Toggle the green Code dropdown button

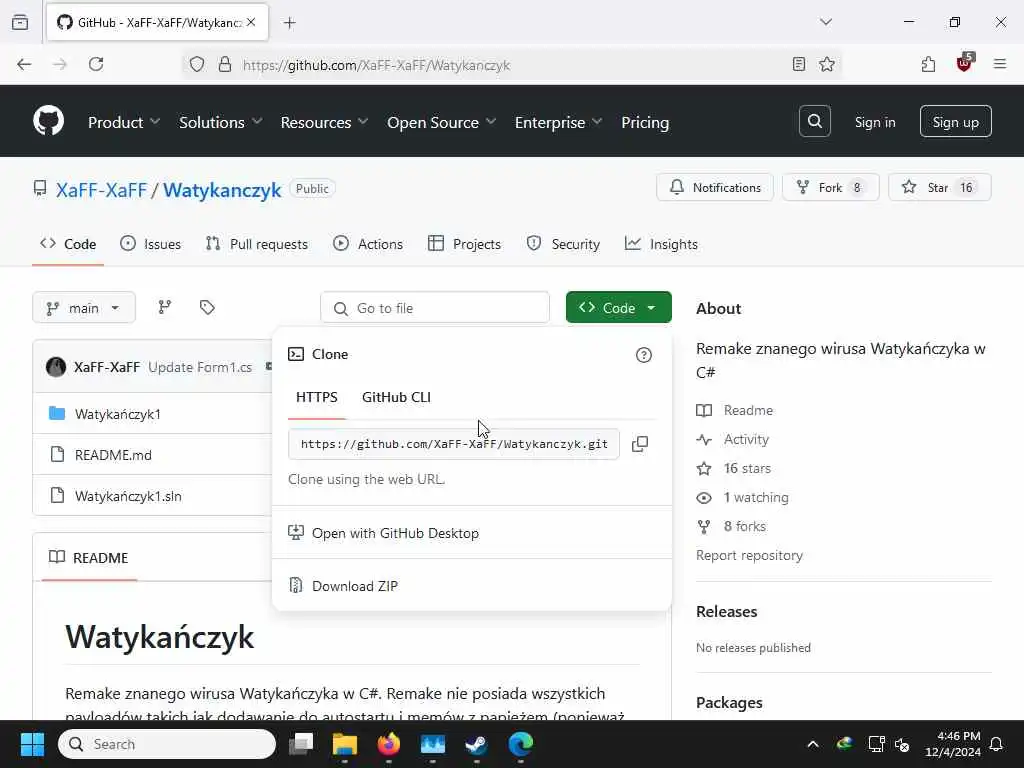618,308
